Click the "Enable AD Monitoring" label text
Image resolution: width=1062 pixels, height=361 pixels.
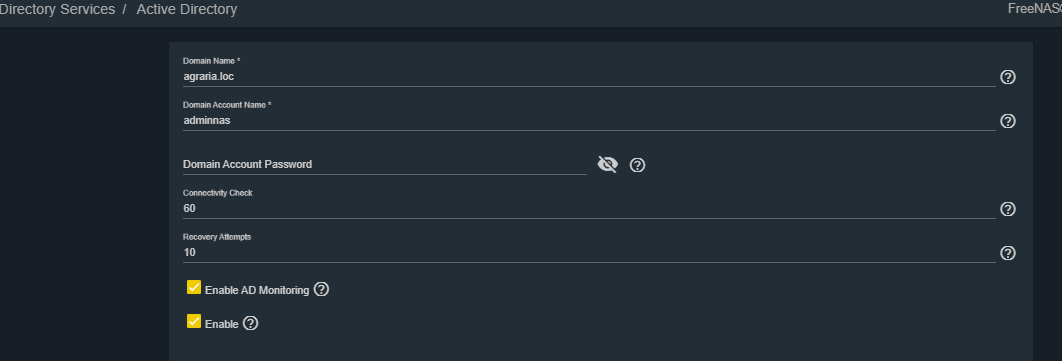(x=257, y=290)
